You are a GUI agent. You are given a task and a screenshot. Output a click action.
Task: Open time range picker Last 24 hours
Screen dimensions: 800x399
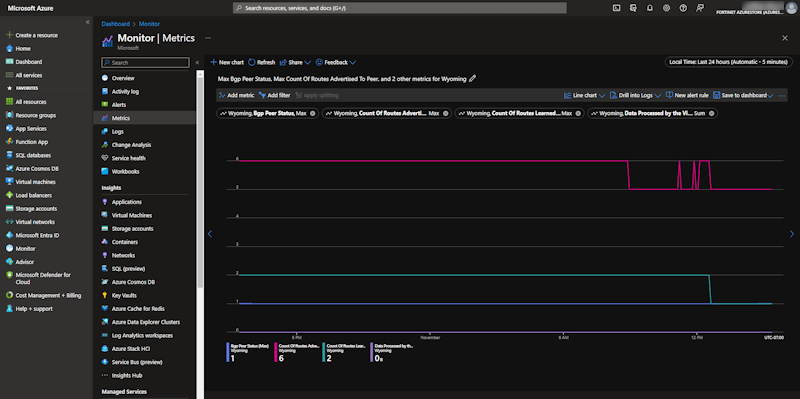[729, 62]
